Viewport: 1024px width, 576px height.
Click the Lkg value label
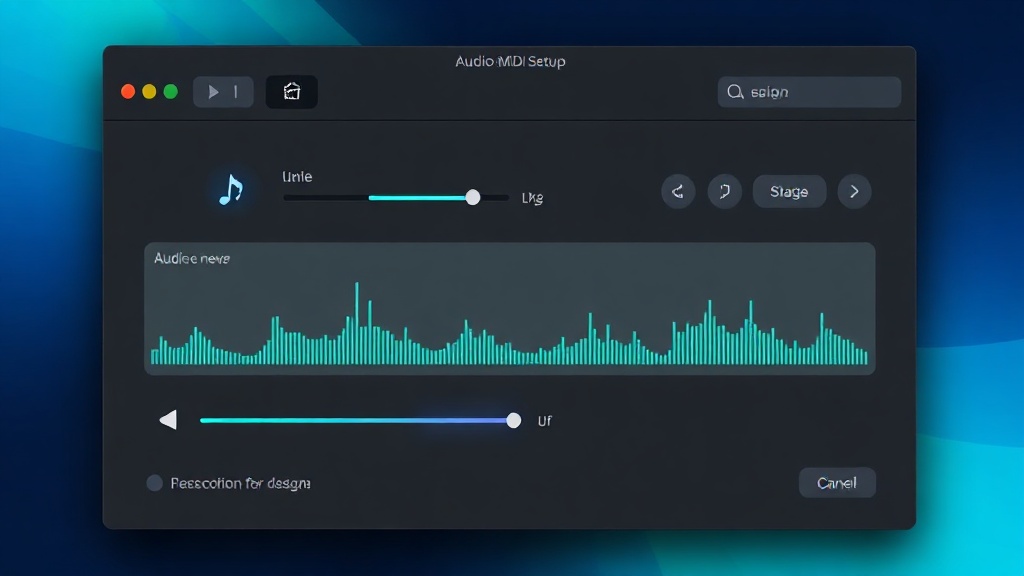coord(532,198)
